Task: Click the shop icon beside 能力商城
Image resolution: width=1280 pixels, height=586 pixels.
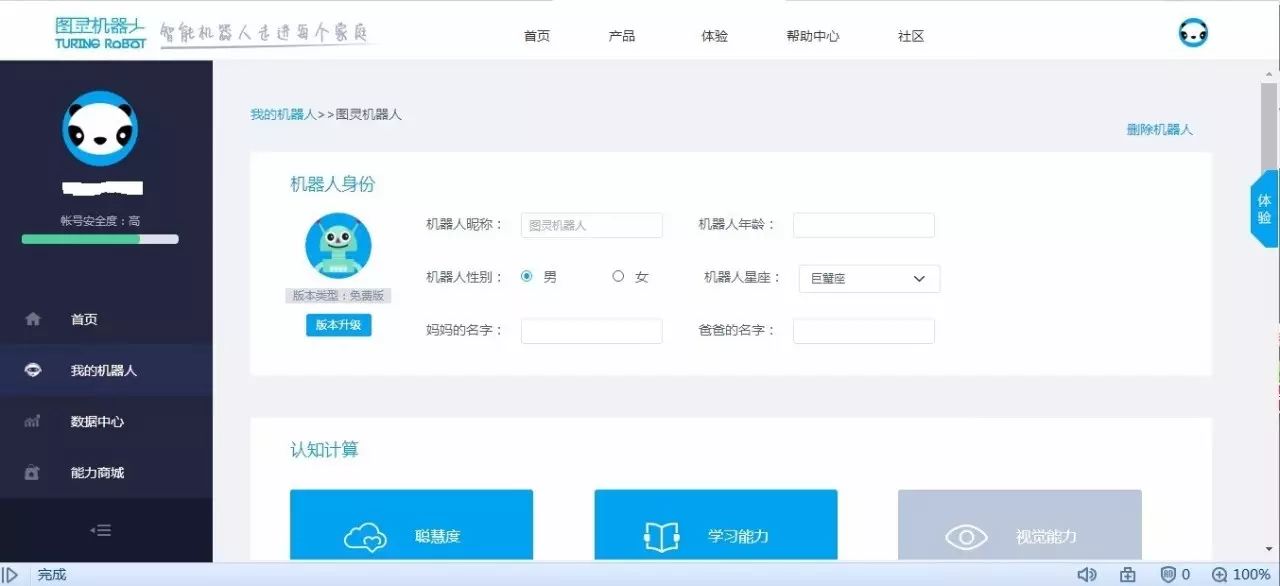Action: point(32,473)
